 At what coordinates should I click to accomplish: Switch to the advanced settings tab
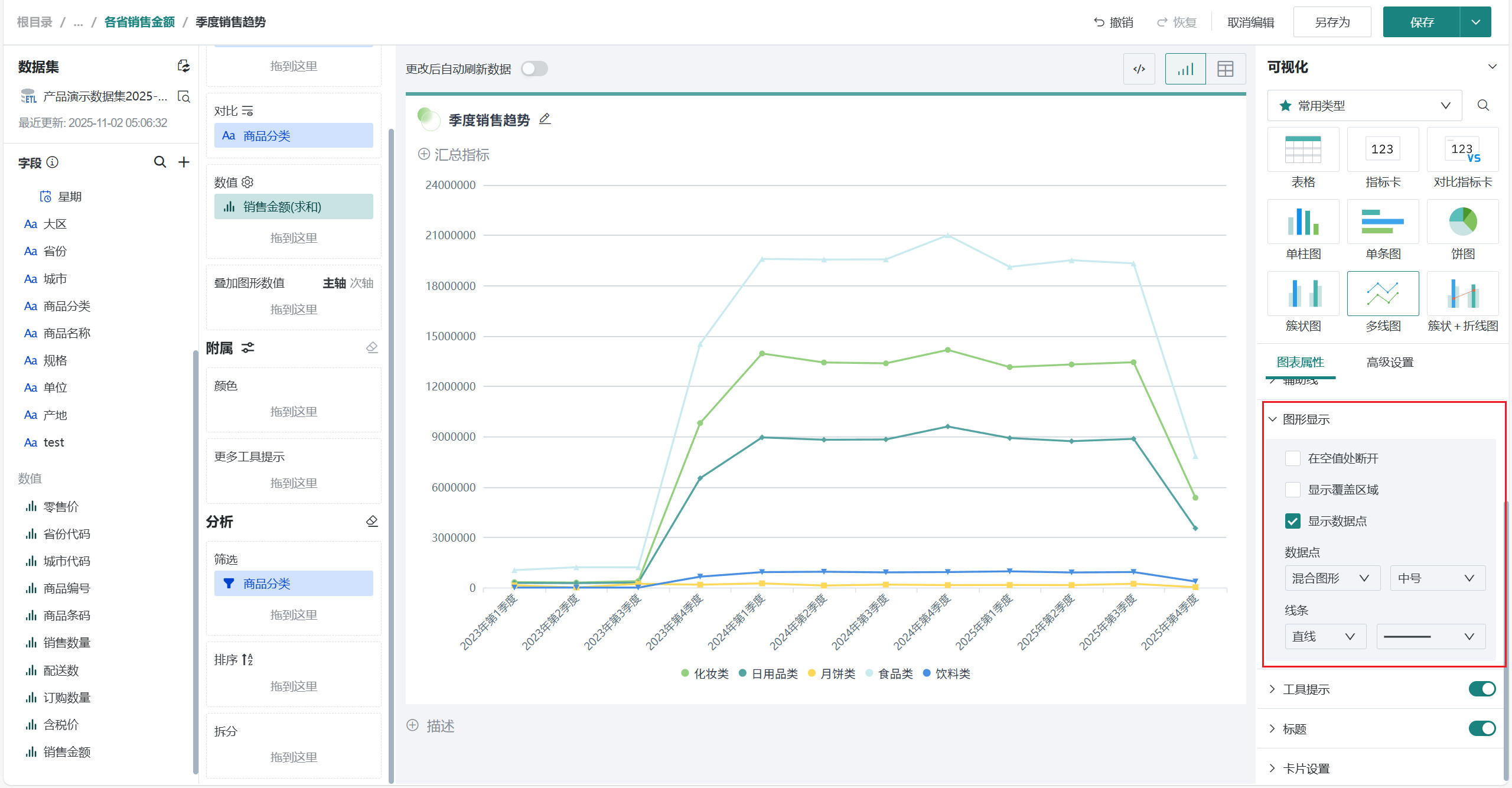coord(1390,362)
